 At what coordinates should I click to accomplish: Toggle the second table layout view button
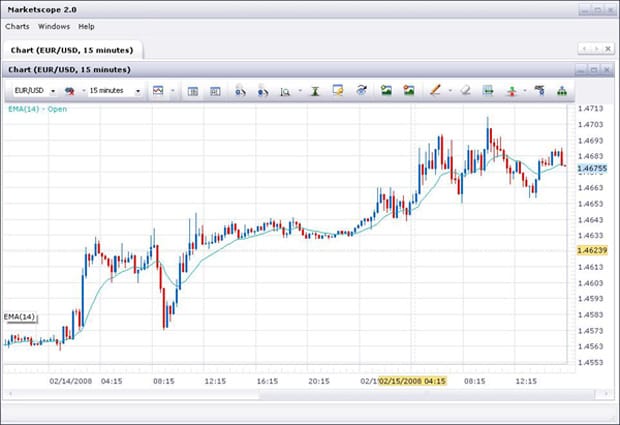pyautogui.click(x=215, y=90)
